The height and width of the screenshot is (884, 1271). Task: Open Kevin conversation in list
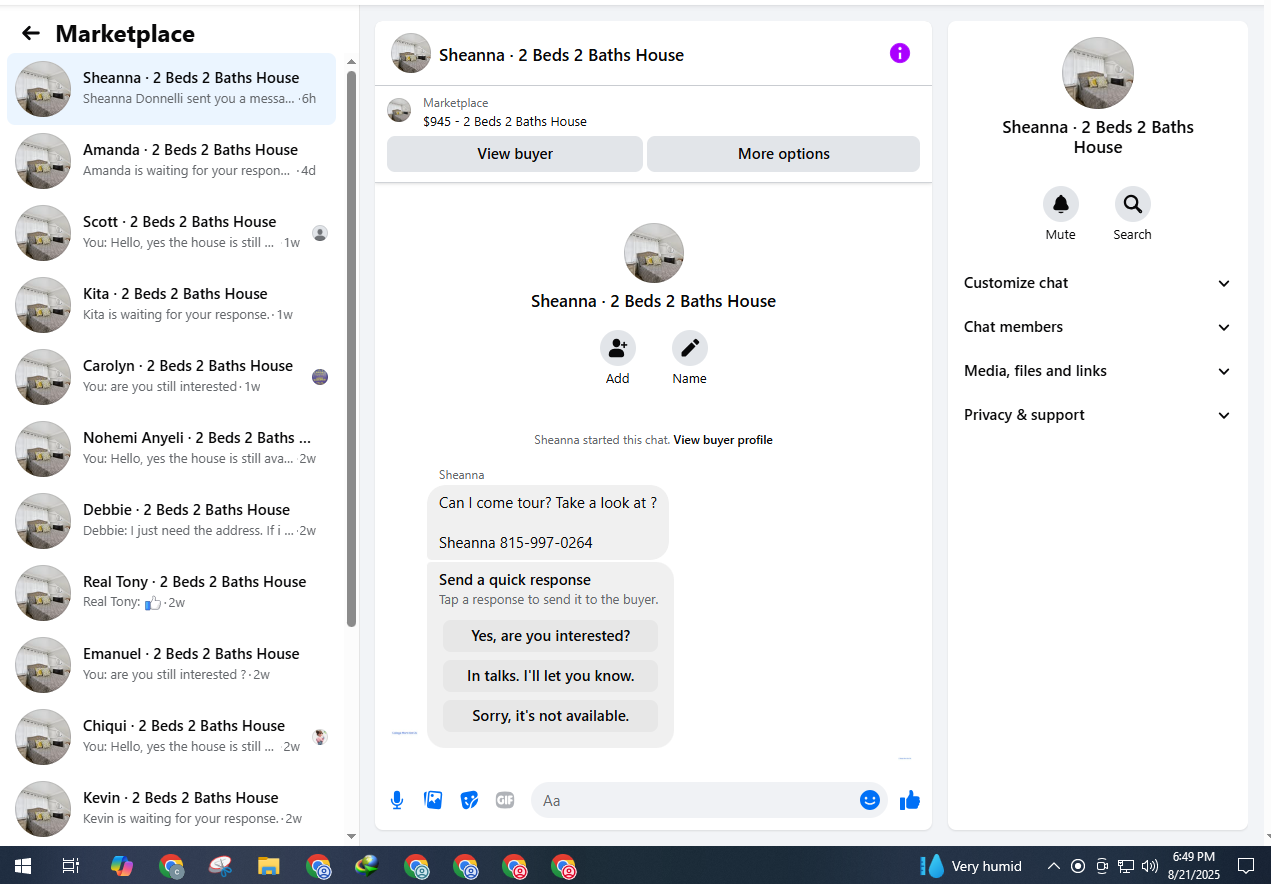pos(172,809)
